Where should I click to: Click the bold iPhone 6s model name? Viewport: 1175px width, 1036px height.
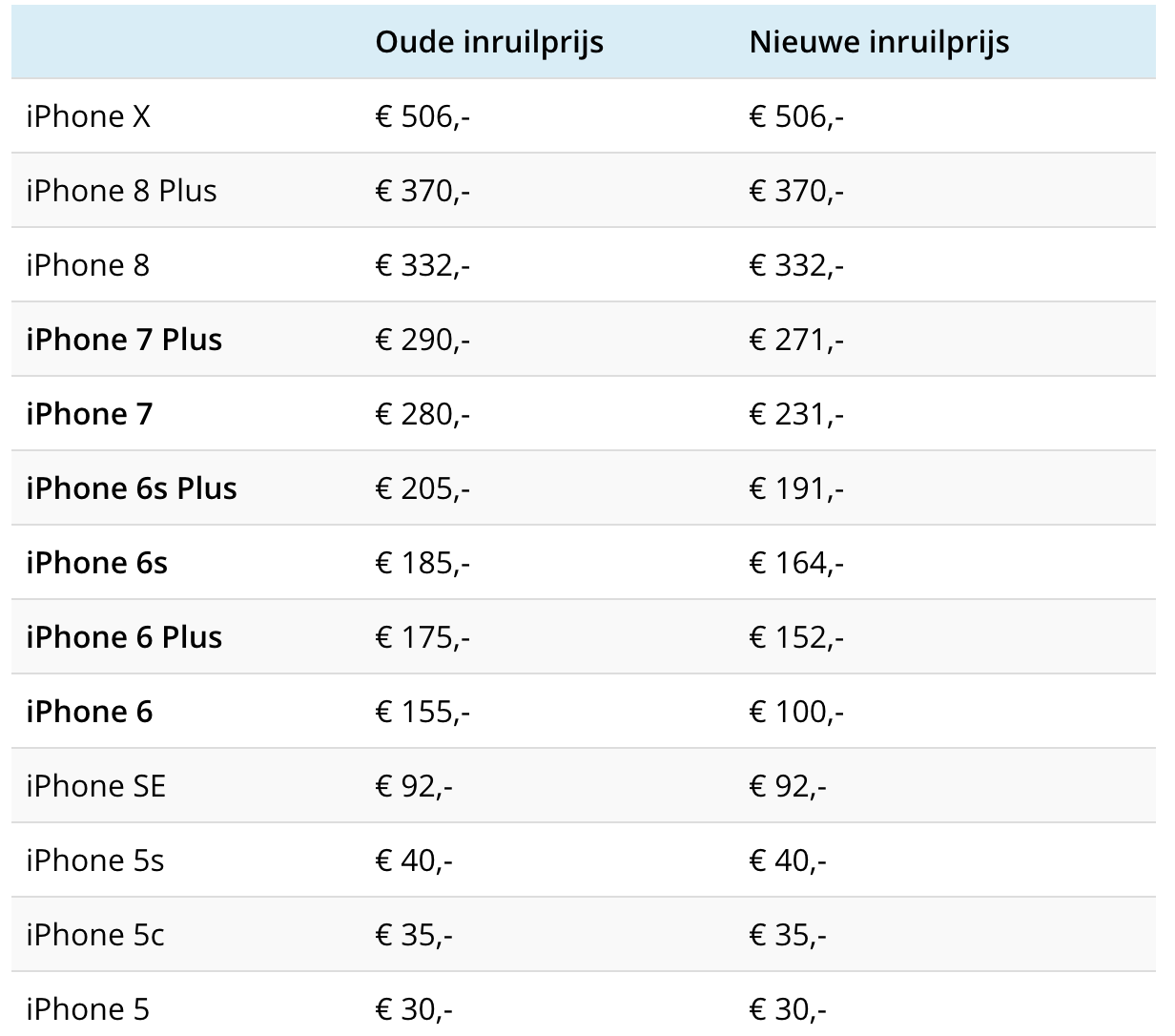click(x=96, y=563)
